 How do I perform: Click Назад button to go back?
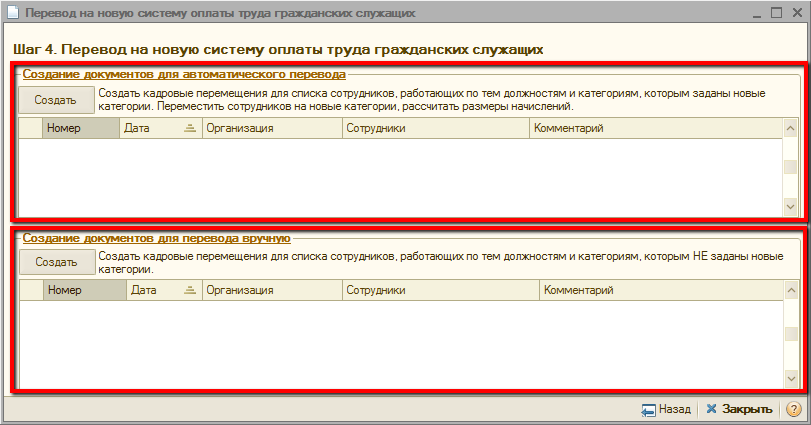tap(666, 409)
